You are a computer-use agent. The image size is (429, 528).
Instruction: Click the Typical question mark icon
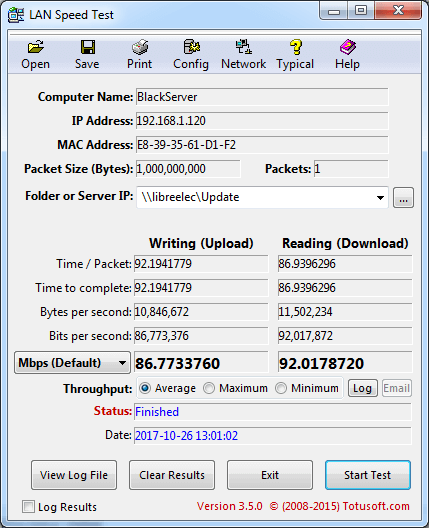(x=295, y=47)
